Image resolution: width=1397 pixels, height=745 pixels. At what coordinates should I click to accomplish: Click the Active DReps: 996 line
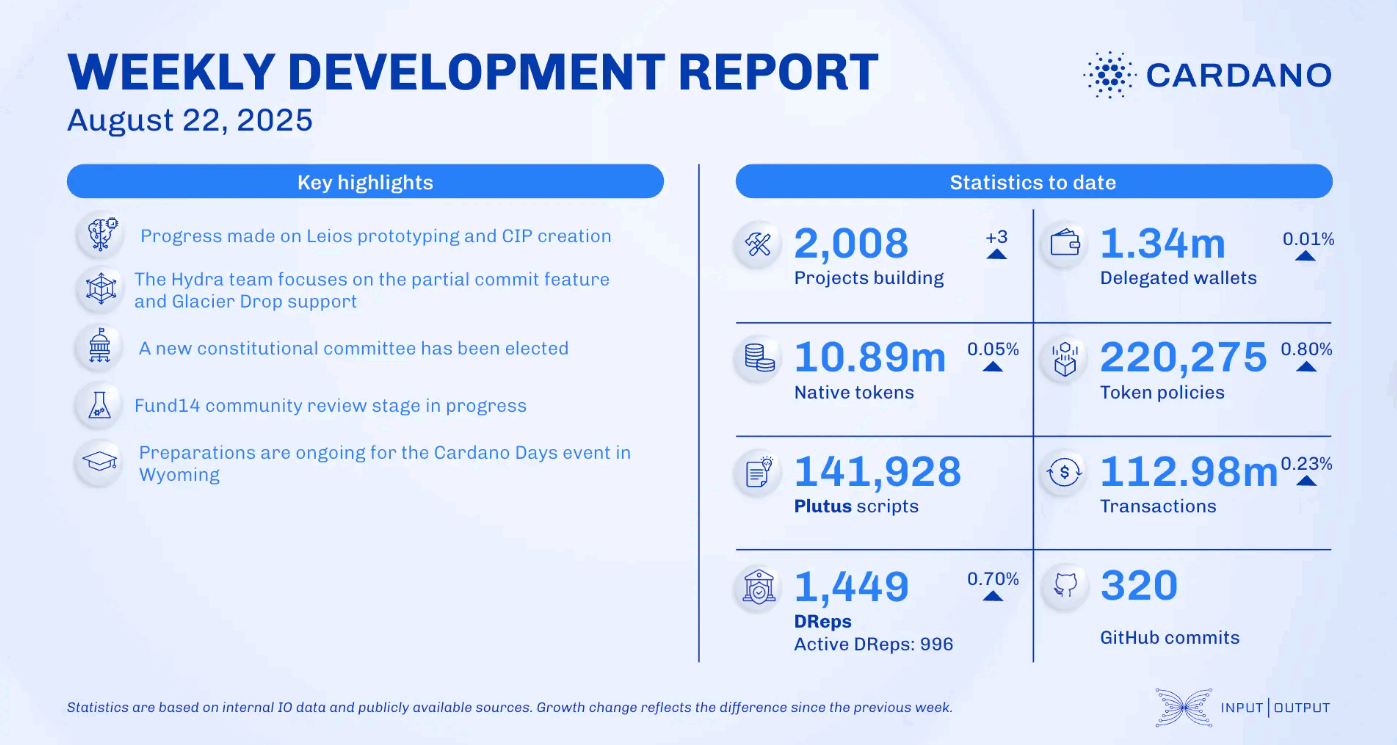pos(874,644)
